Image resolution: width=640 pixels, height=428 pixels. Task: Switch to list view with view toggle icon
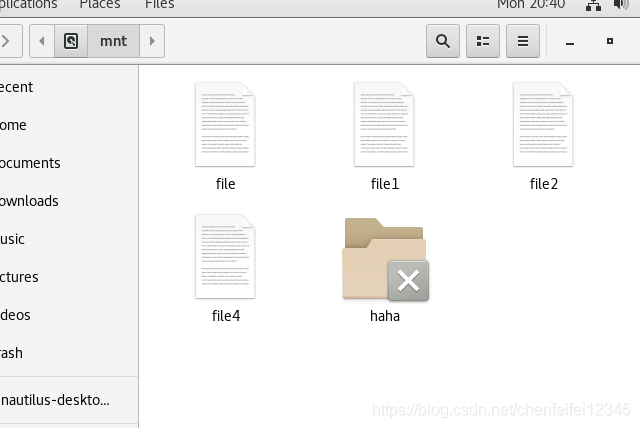click(483, 41)
